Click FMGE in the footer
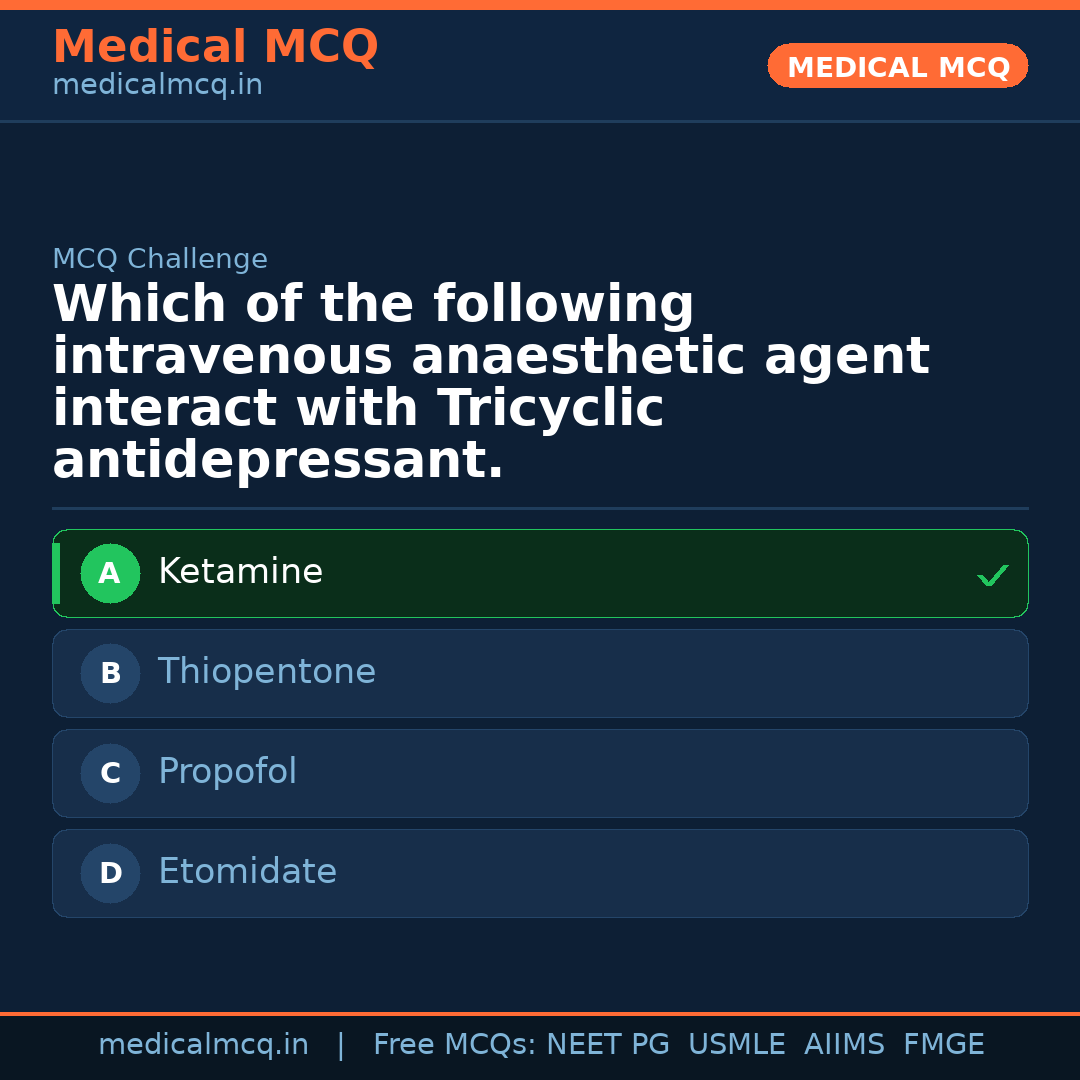1080x1080 pixels. 943,1045
